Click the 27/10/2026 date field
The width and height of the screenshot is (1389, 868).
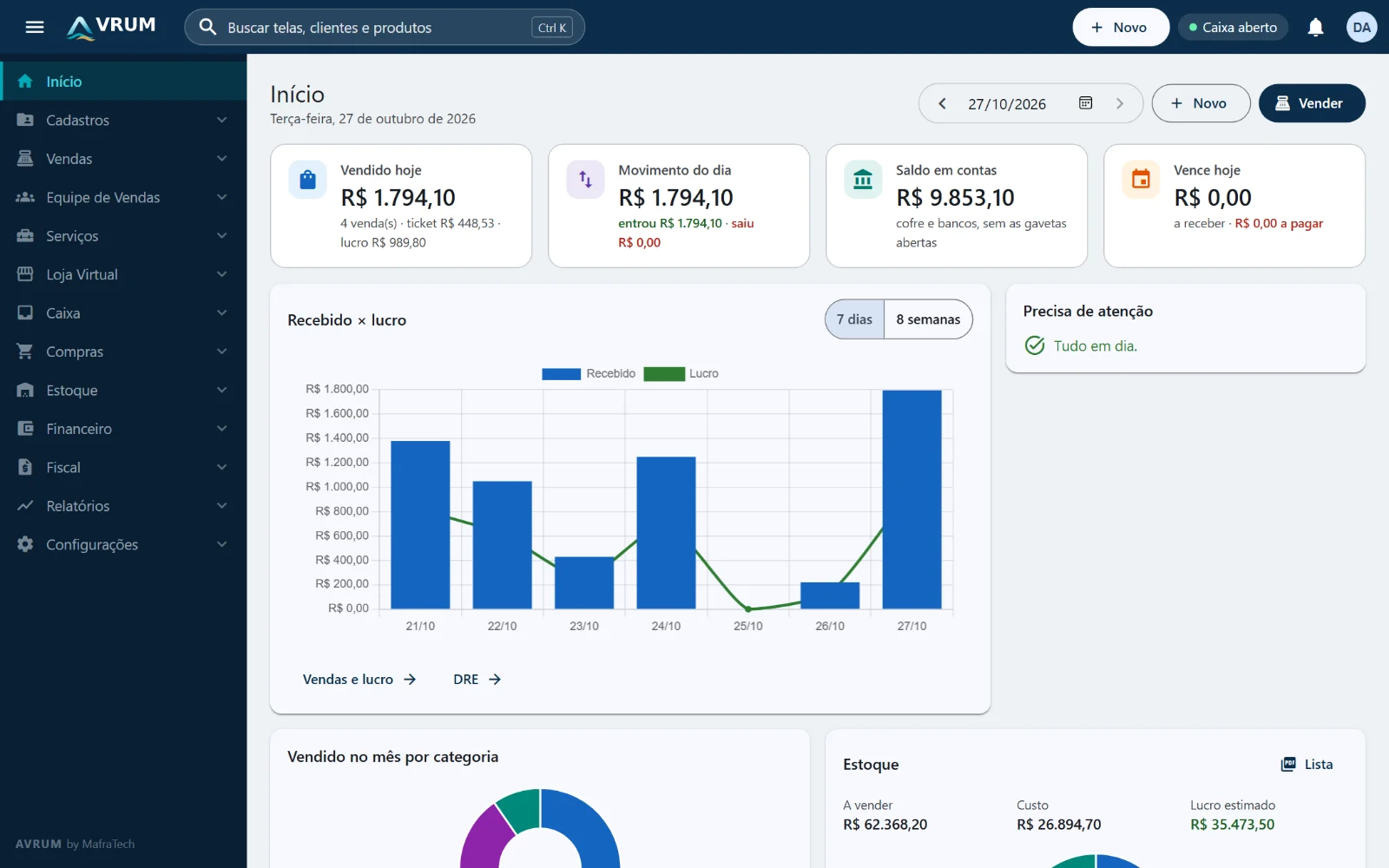point(1007,103)
